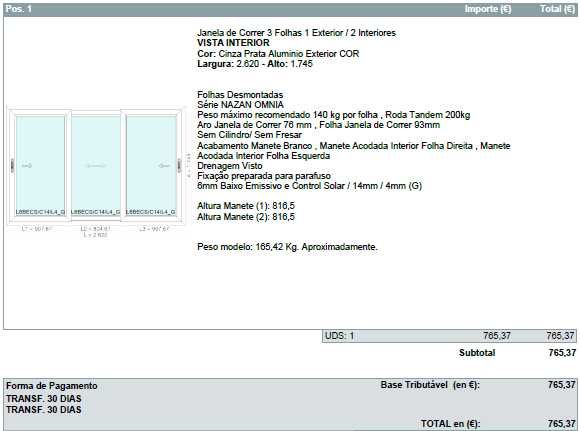Click the sliding arrow in the right pane
Screen dimensions: 580x431
tap(165, 166)
